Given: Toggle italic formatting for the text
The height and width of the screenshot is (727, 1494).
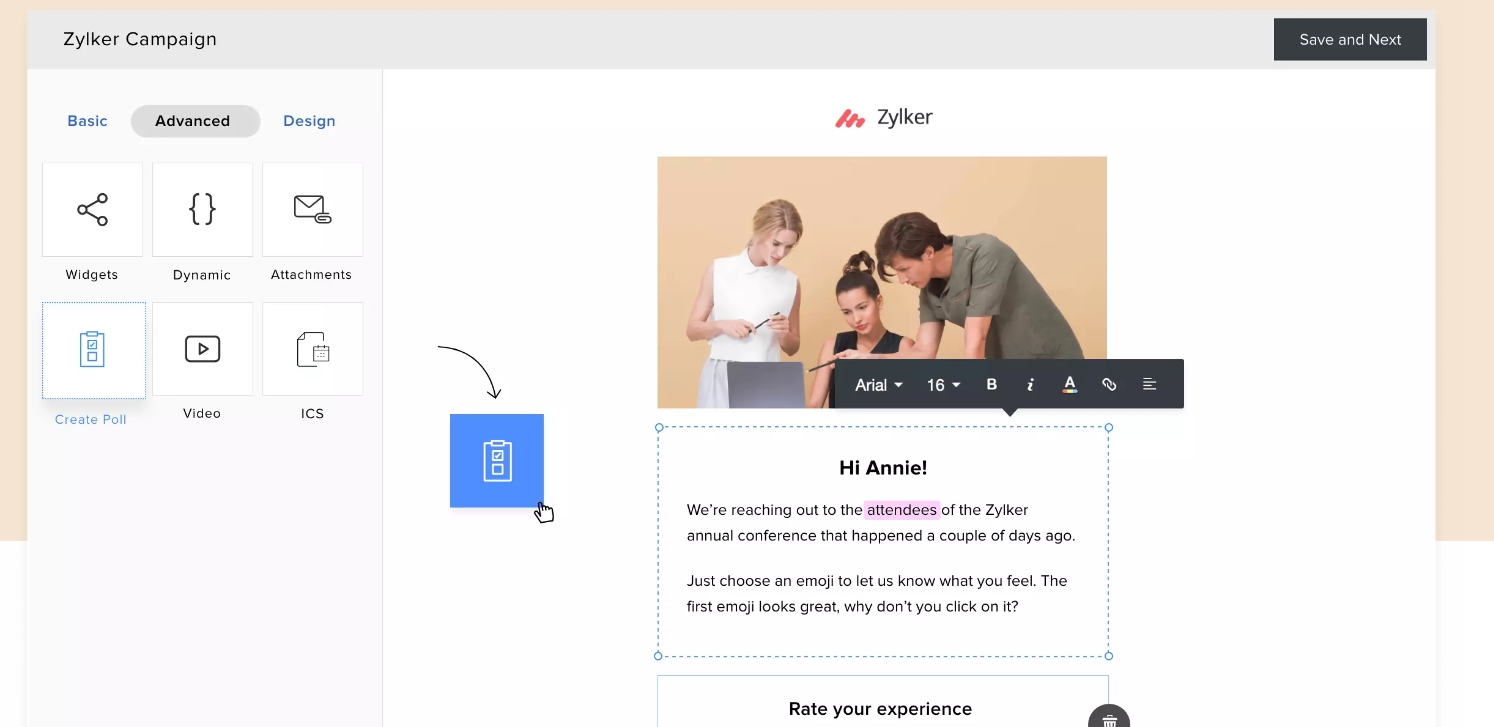Looking at the screenshot, I should point(1030,384).
